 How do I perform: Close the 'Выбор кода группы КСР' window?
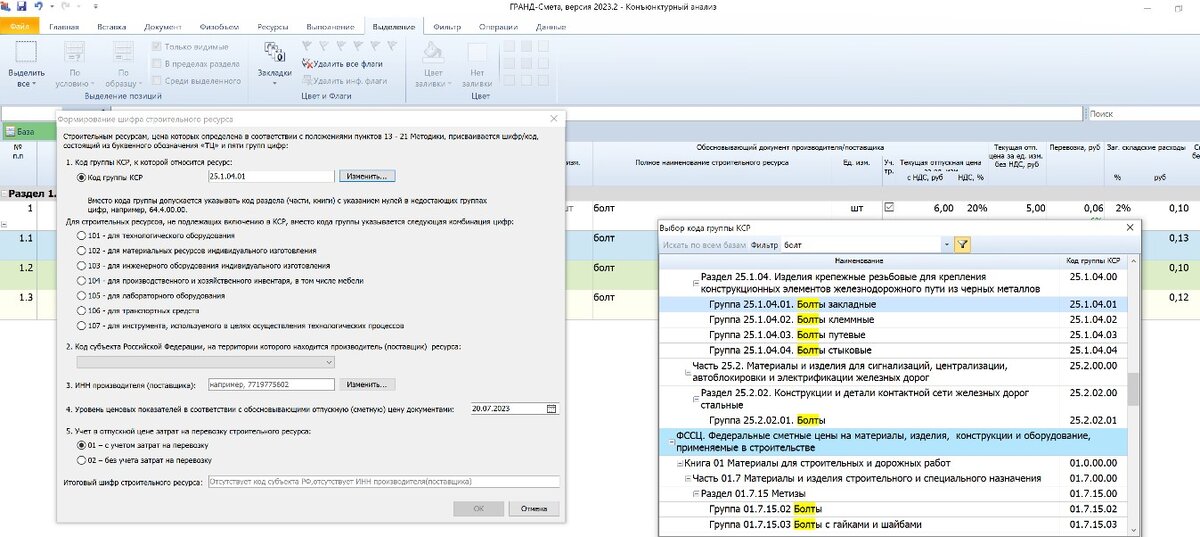pyautogui.click(x=1131, y=228)
